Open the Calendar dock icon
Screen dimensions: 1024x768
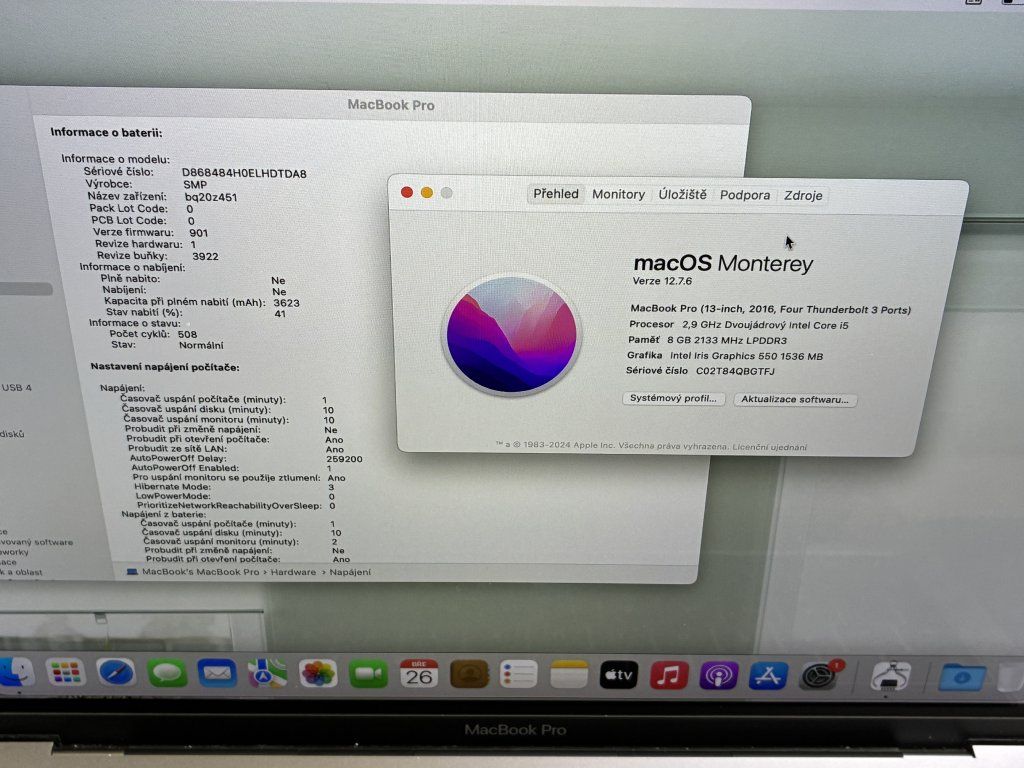(x=419, y=674)
